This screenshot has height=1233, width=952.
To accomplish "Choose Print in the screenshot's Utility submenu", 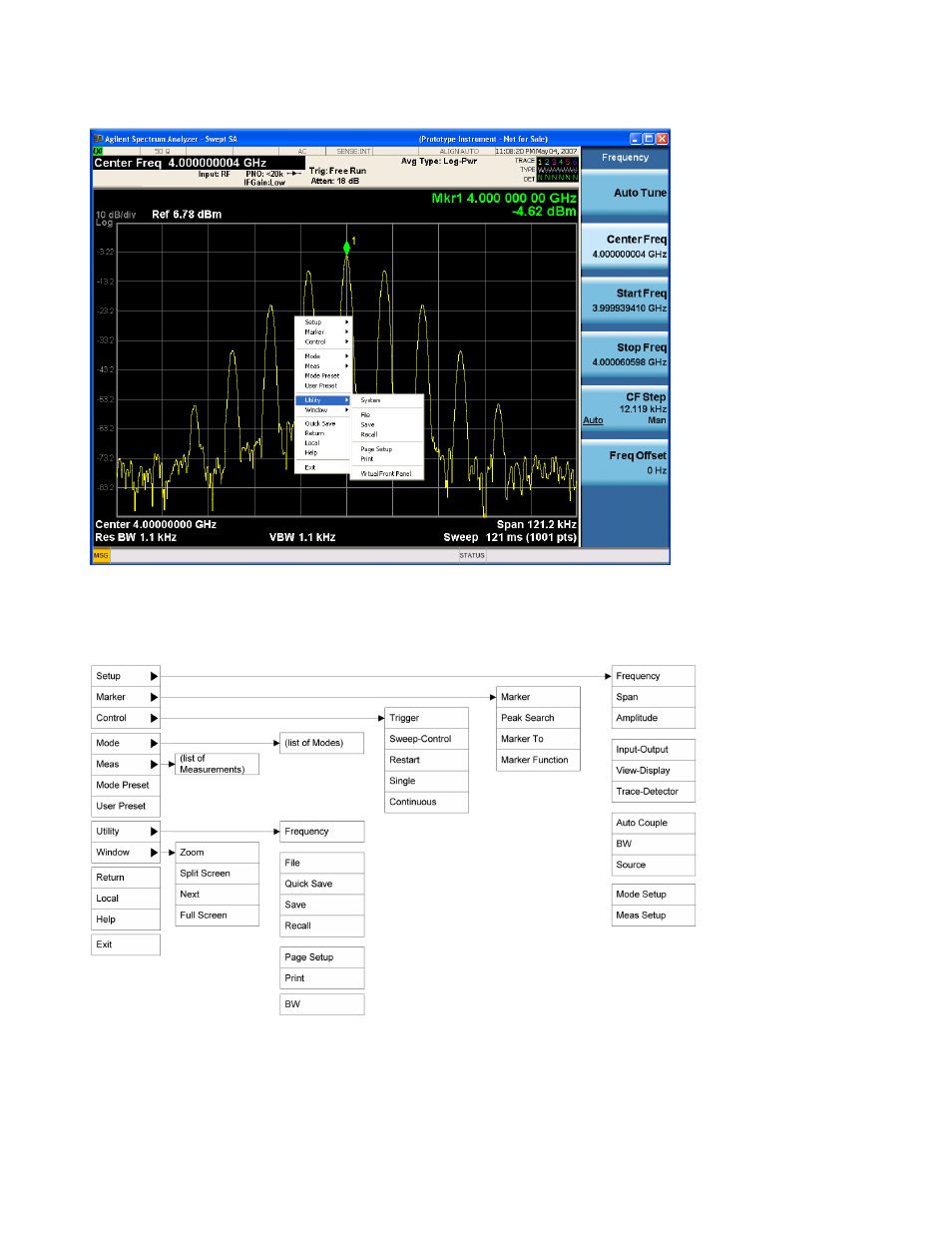I will pyautogui.click(x=387, y=459).
